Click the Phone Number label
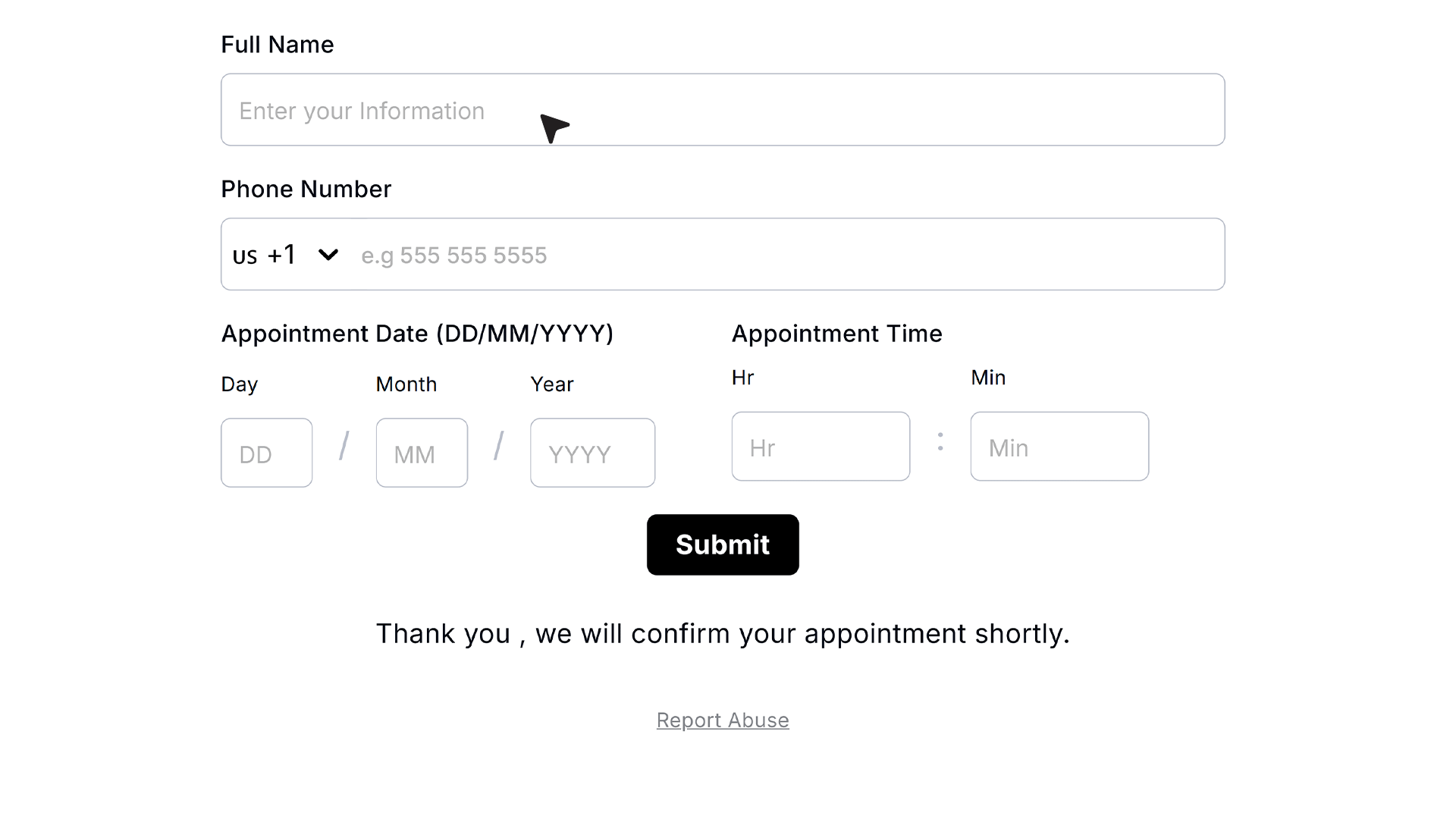 (x=306, y=189)
